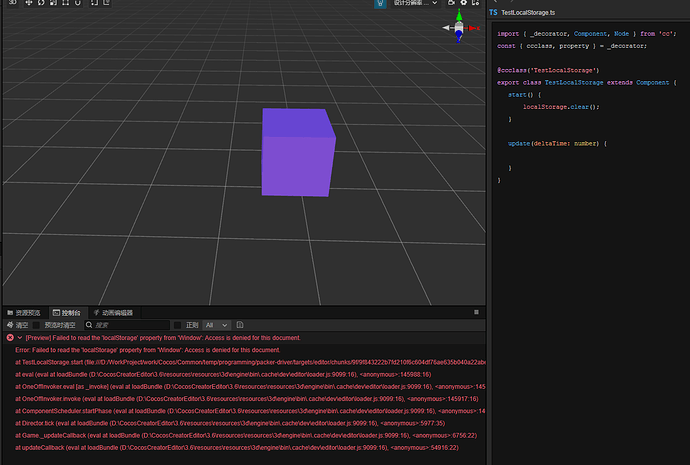
Task: Select the Rect transform tool
Action: [x=66, y=3]
